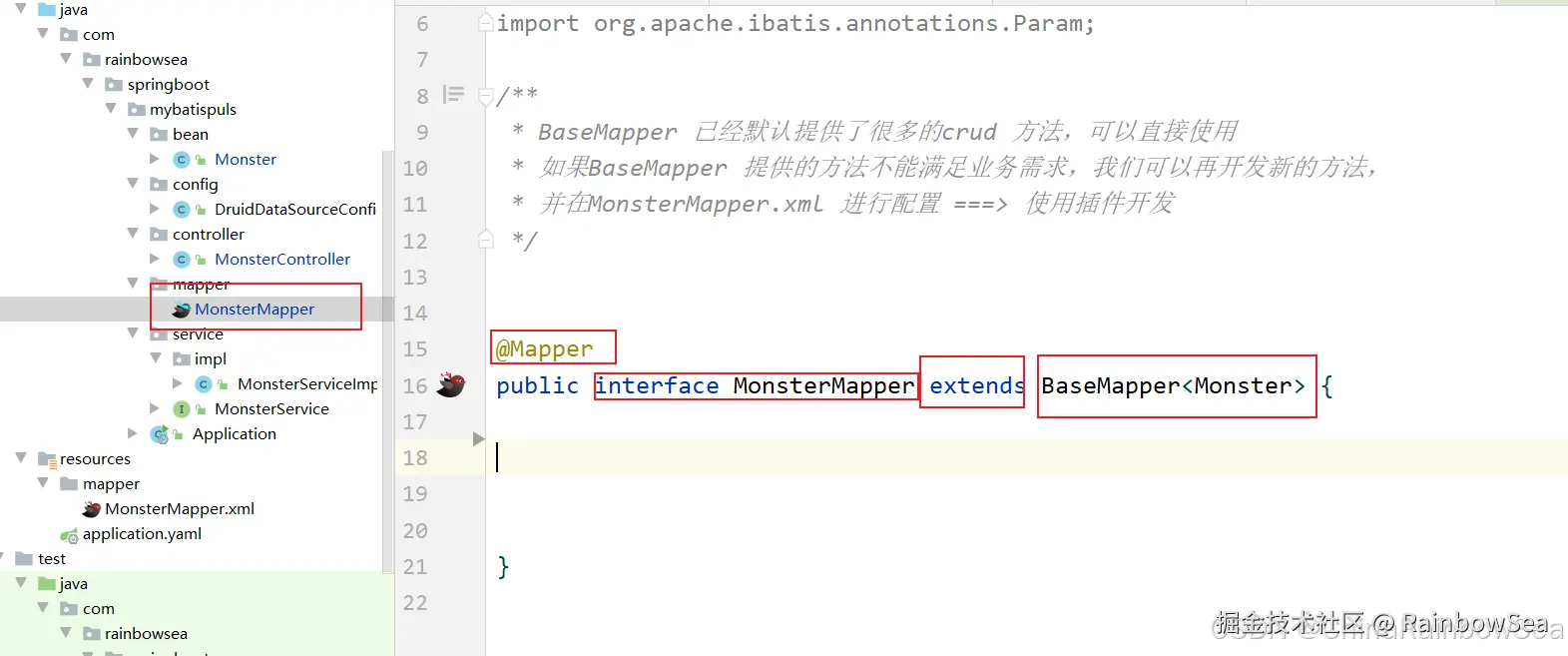The image size is (1568, 656).
Task: Click the DruidDataSourceConfig class icon
Action: pos(181,210)
